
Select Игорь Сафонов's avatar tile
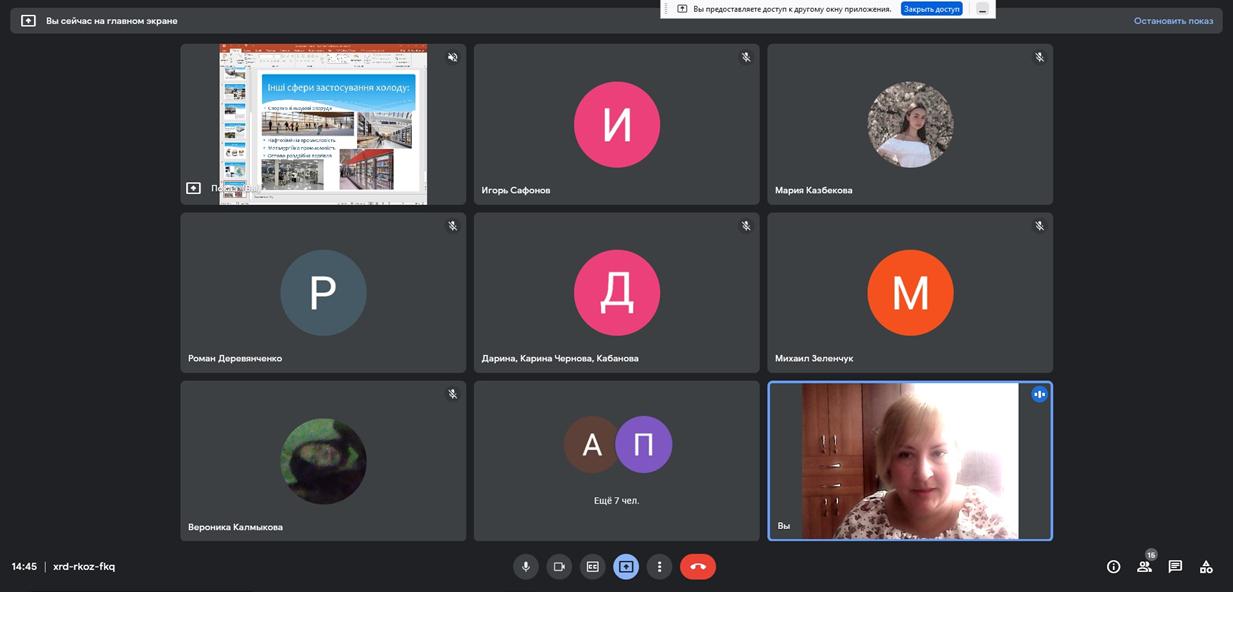pos(616,124)
